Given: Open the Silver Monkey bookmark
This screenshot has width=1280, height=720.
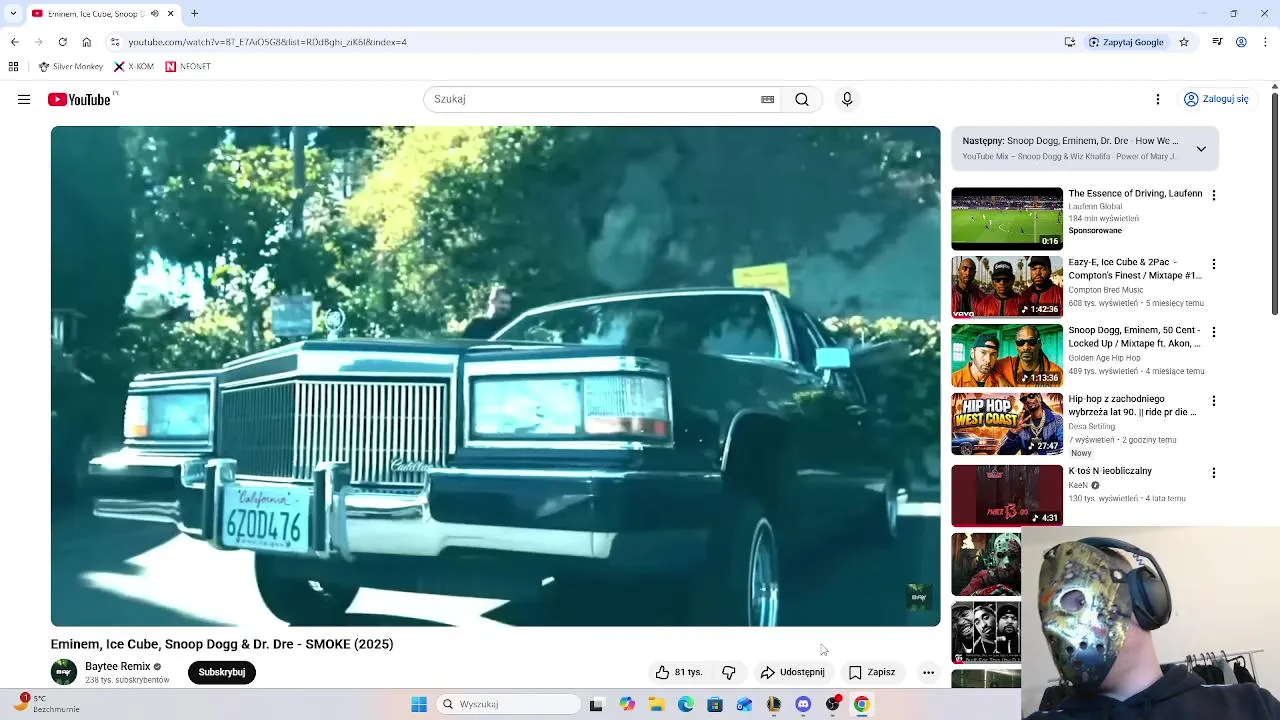Looking at the screenshot, I should [x=71, y=66].
